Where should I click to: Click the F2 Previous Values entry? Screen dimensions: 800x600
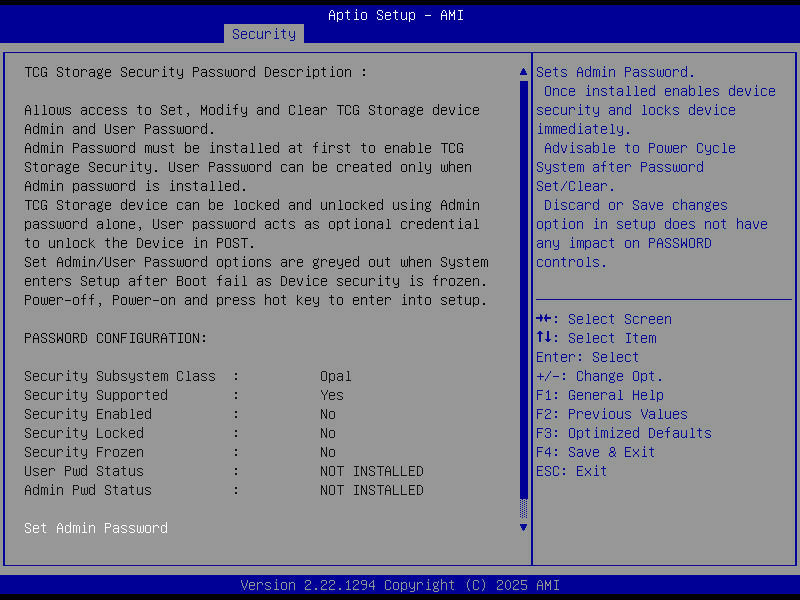point(618,414)
